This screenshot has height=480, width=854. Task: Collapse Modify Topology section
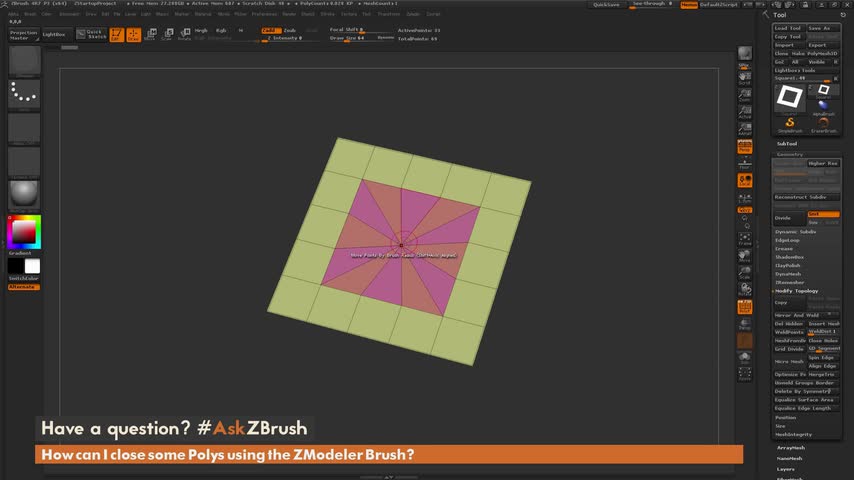click(x=797, y=291)
